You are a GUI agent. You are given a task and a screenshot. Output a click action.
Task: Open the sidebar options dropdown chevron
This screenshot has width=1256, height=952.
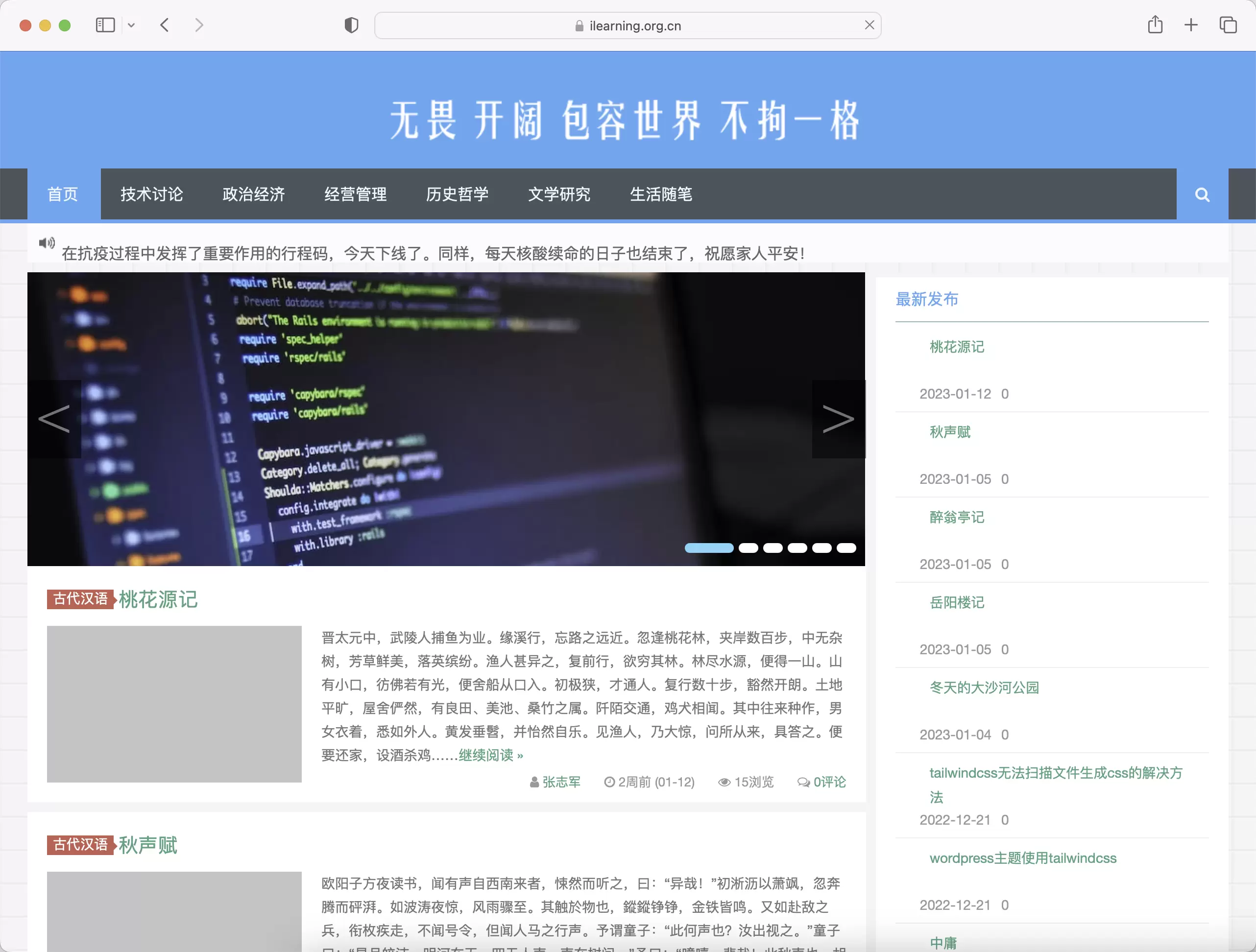pos(131,25)
